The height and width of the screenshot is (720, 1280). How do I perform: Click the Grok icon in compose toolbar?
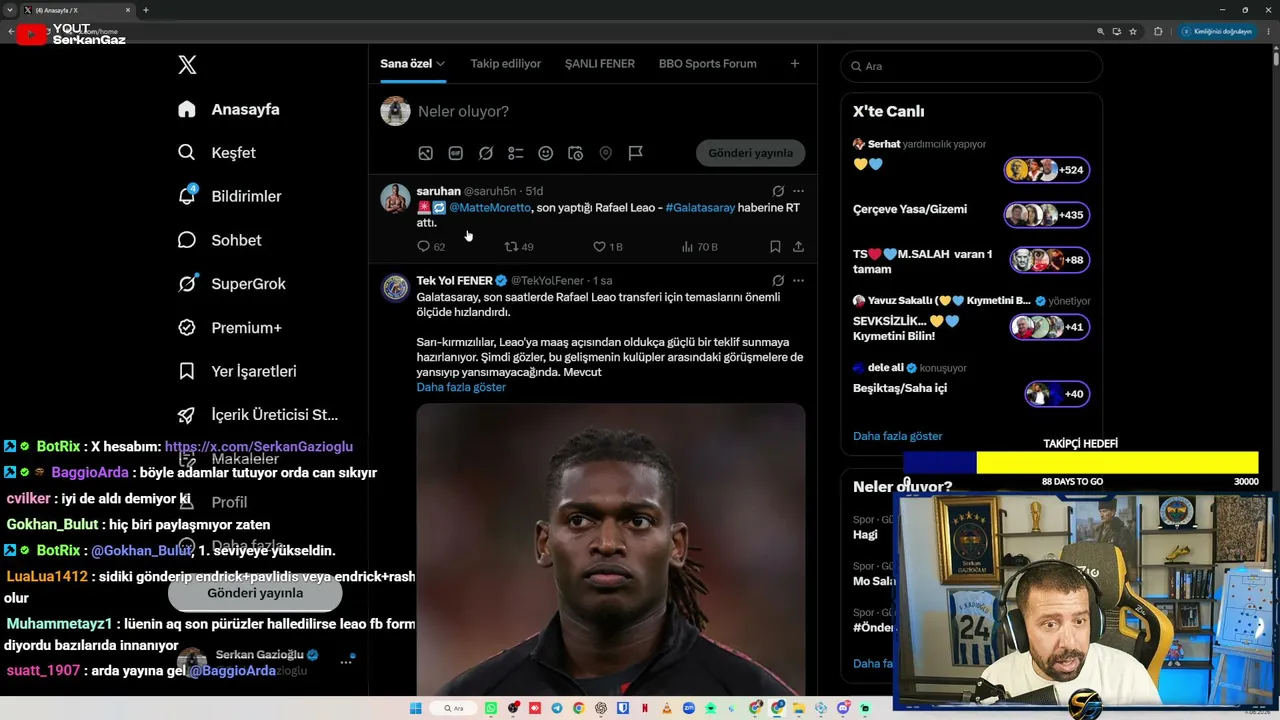[486, 153]
